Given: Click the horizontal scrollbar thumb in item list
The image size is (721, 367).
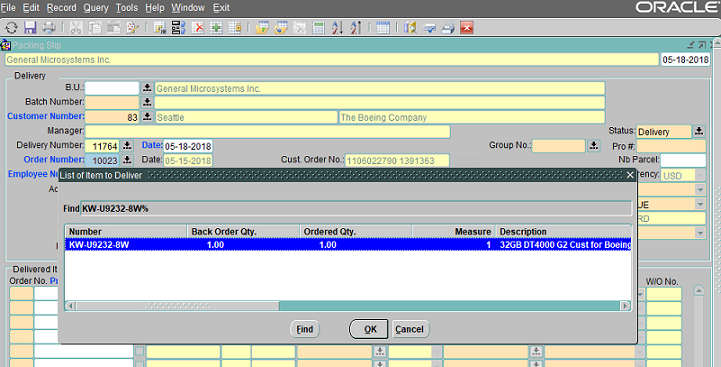Looking at the screenshot, I should click(x=177, y=306).
